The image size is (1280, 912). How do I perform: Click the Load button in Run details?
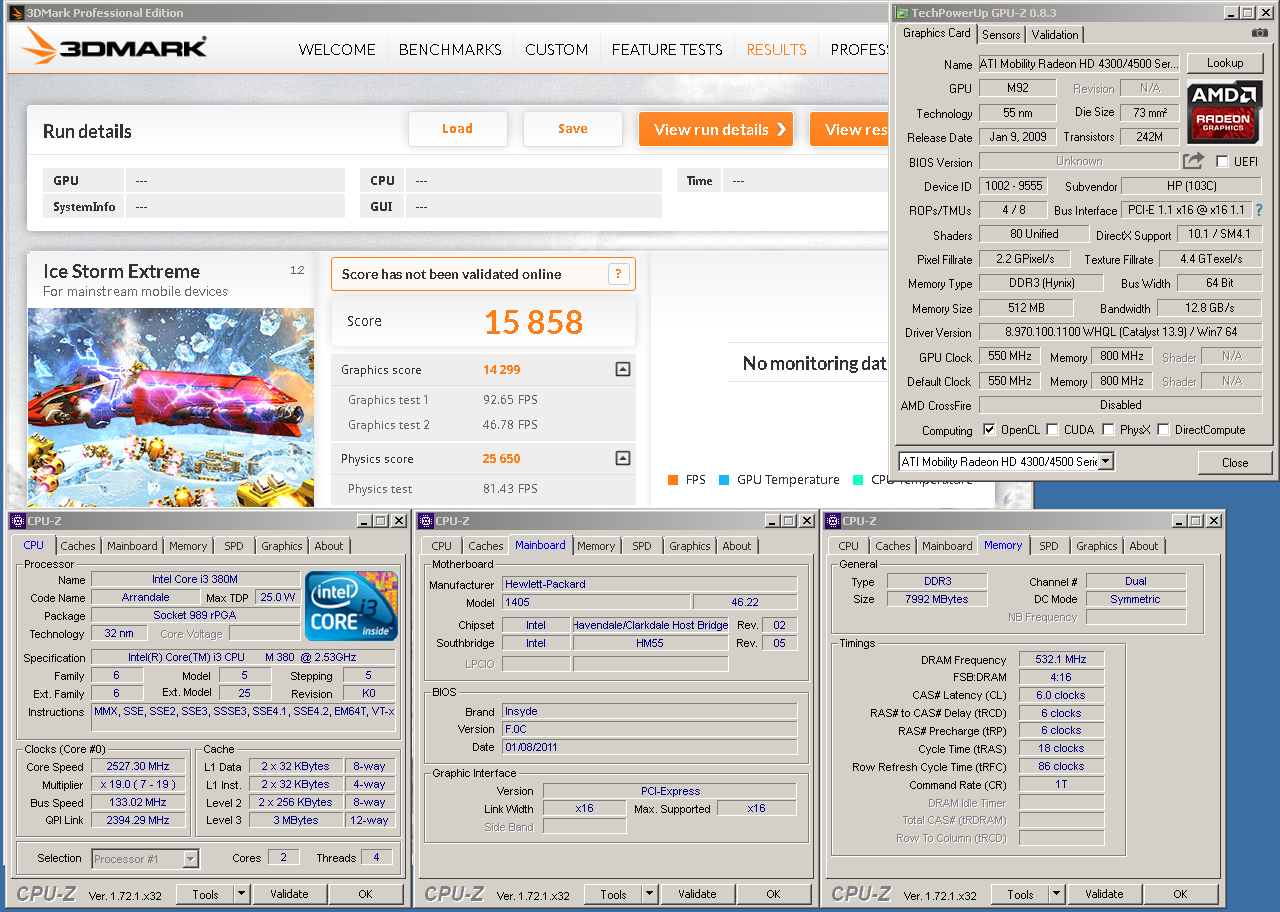[457, 128]
